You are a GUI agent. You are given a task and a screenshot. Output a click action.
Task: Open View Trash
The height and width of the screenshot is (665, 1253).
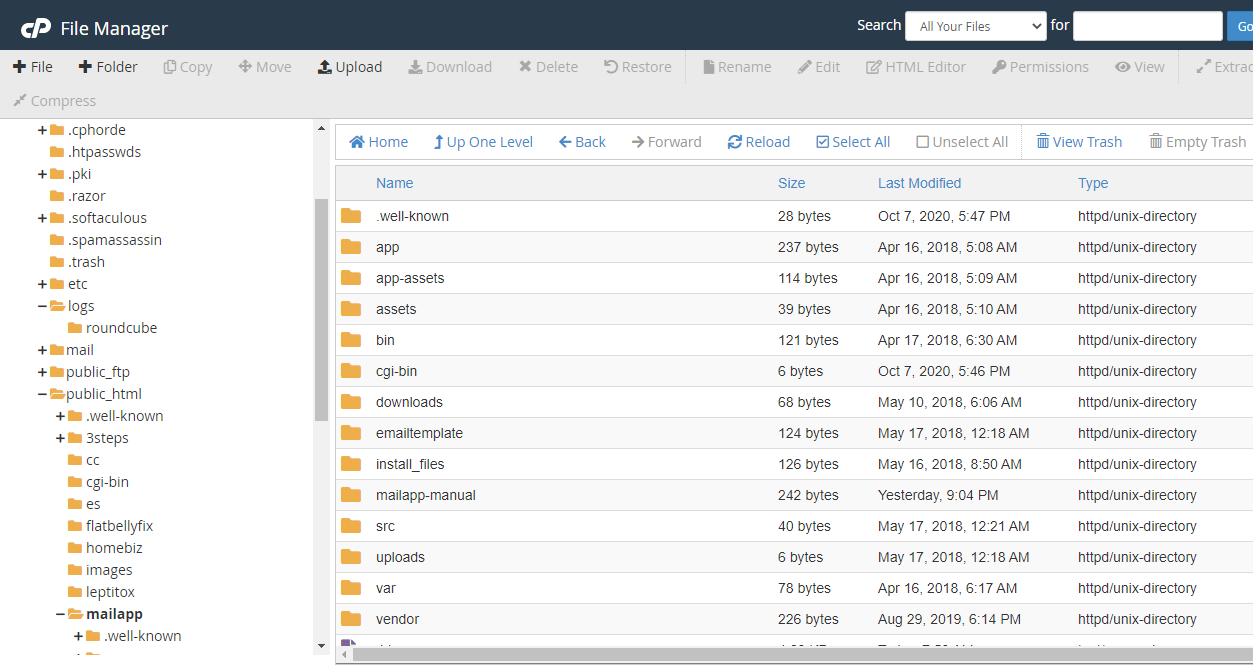point(1079,142)
